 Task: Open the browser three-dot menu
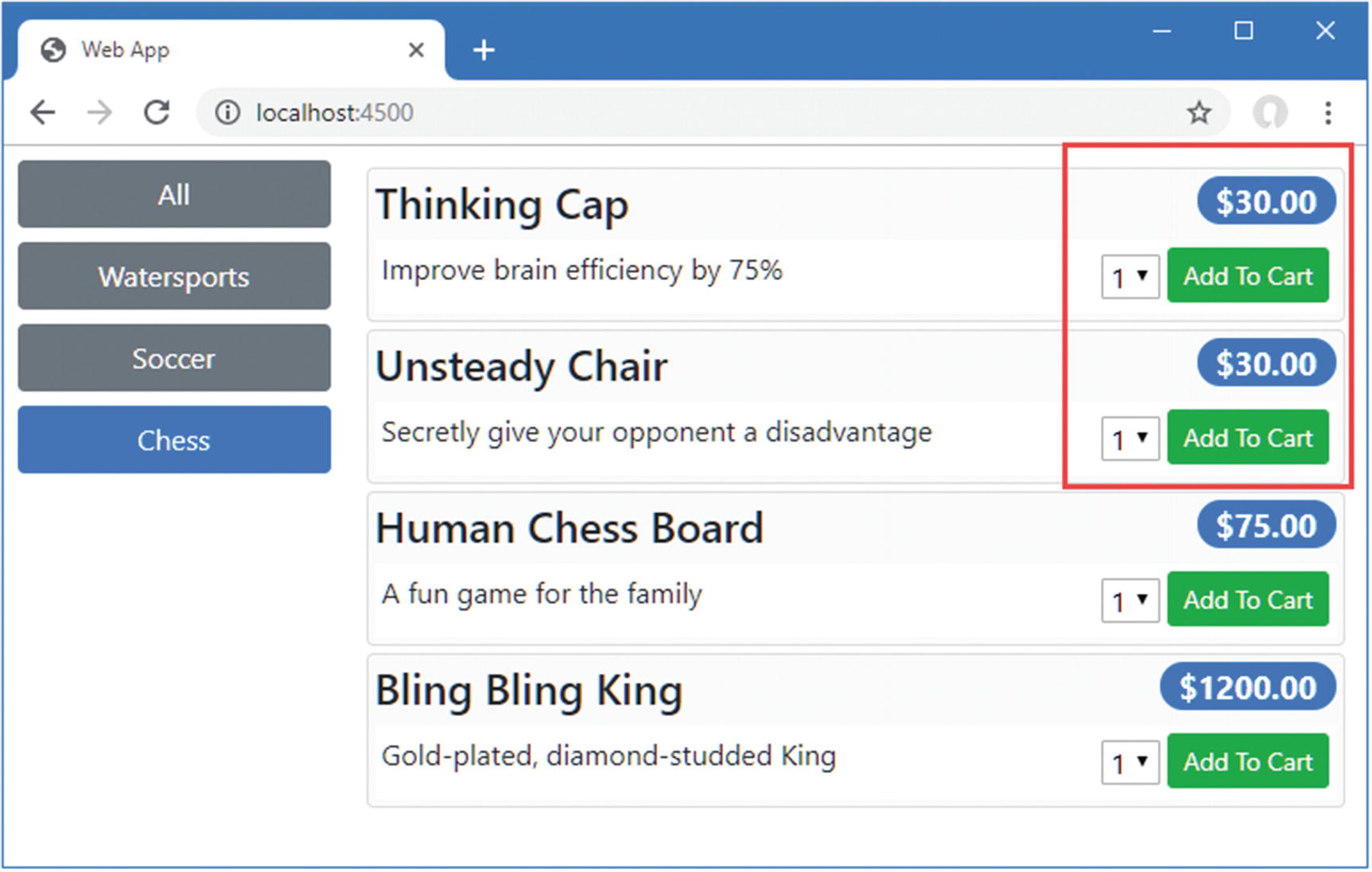(1327, 113)
